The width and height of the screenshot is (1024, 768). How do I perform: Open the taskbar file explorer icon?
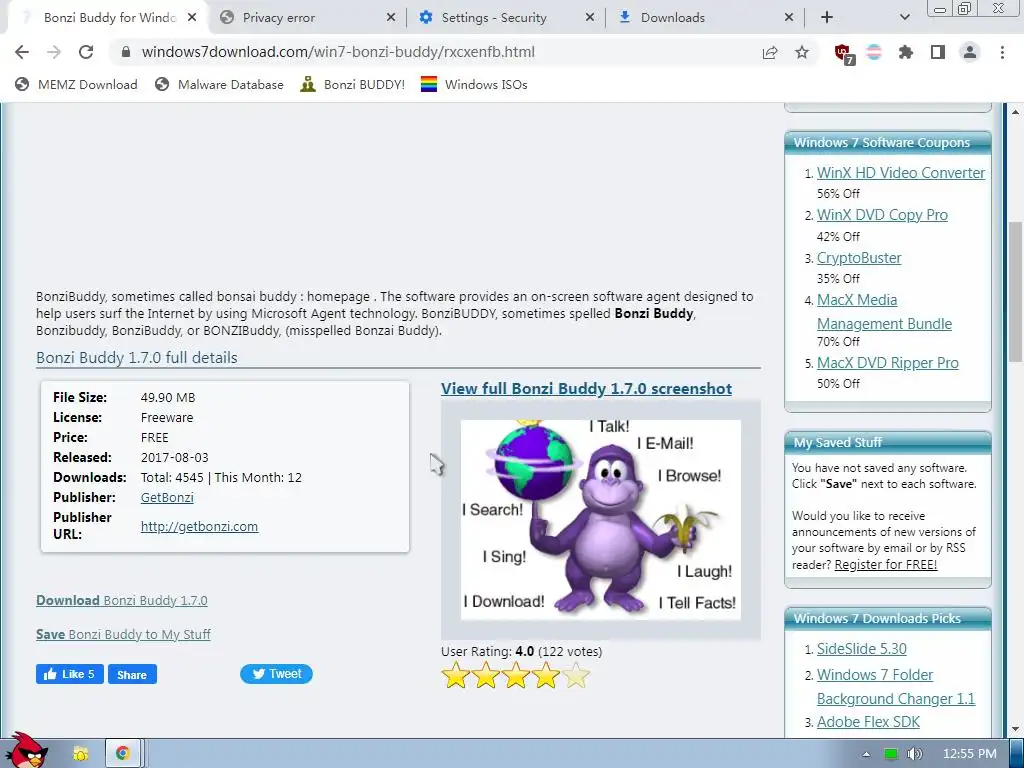[x=80, y=754]
